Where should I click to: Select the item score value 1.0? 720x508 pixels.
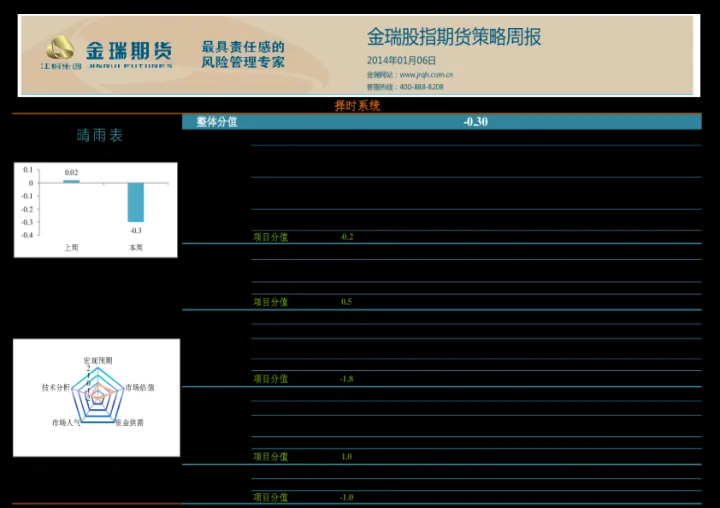click(347, 457)
